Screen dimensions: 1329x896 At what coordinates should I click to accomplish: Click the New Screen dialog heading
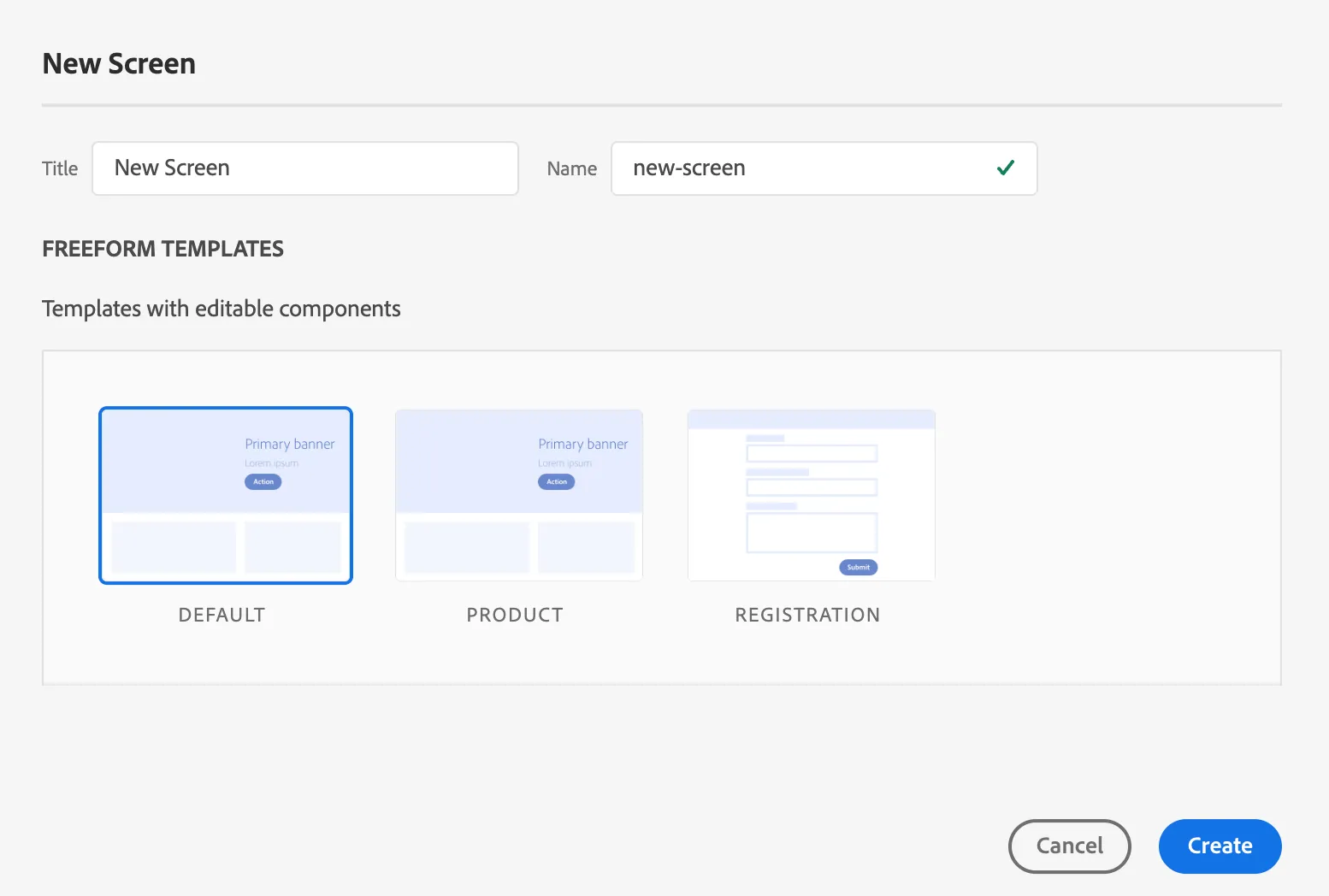point(119,64)
